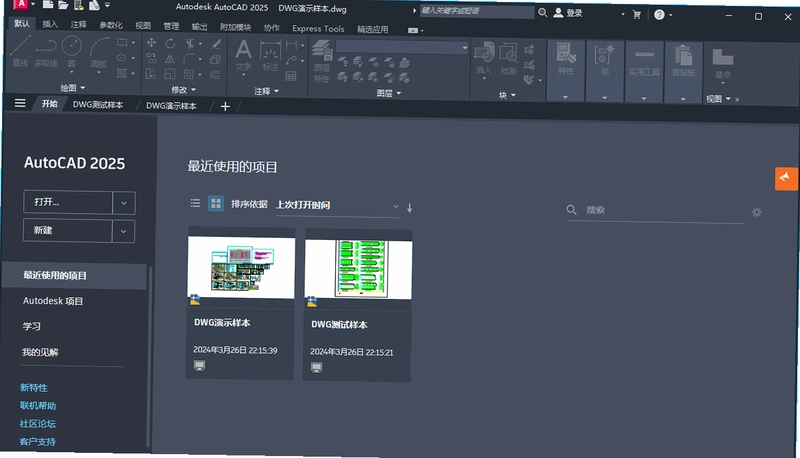Image resolution: width=800 pixels, height=458 pixels.
Task: Click the Fillet tool icon
Action: tap(189, 59)
